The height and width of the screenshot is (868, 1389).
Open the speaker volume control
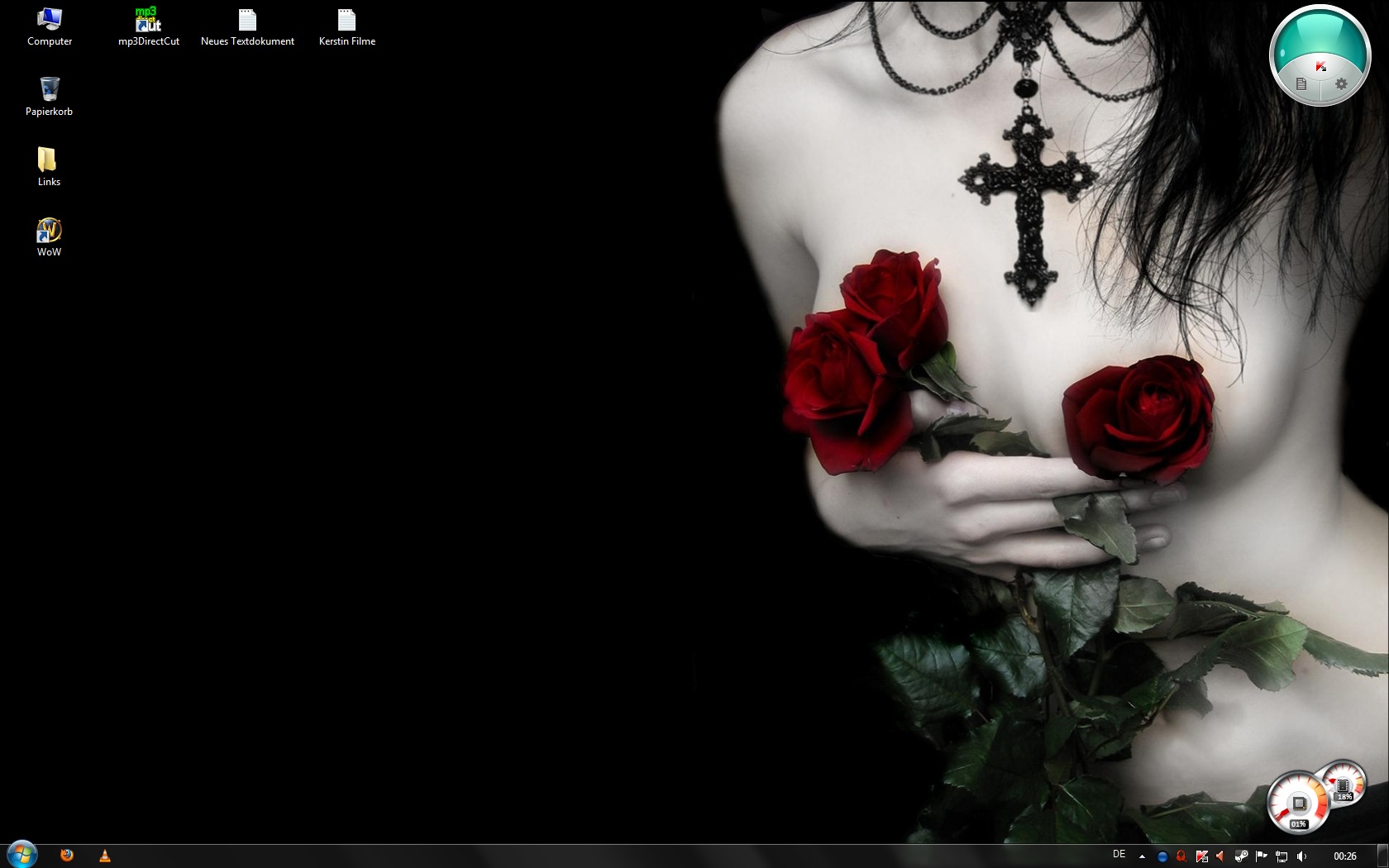tap(1301, 856)
